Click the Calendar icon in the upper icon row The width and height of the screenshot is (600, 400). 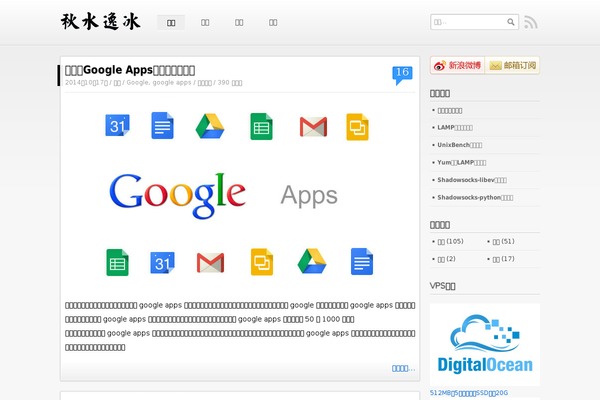pos(117,126)
